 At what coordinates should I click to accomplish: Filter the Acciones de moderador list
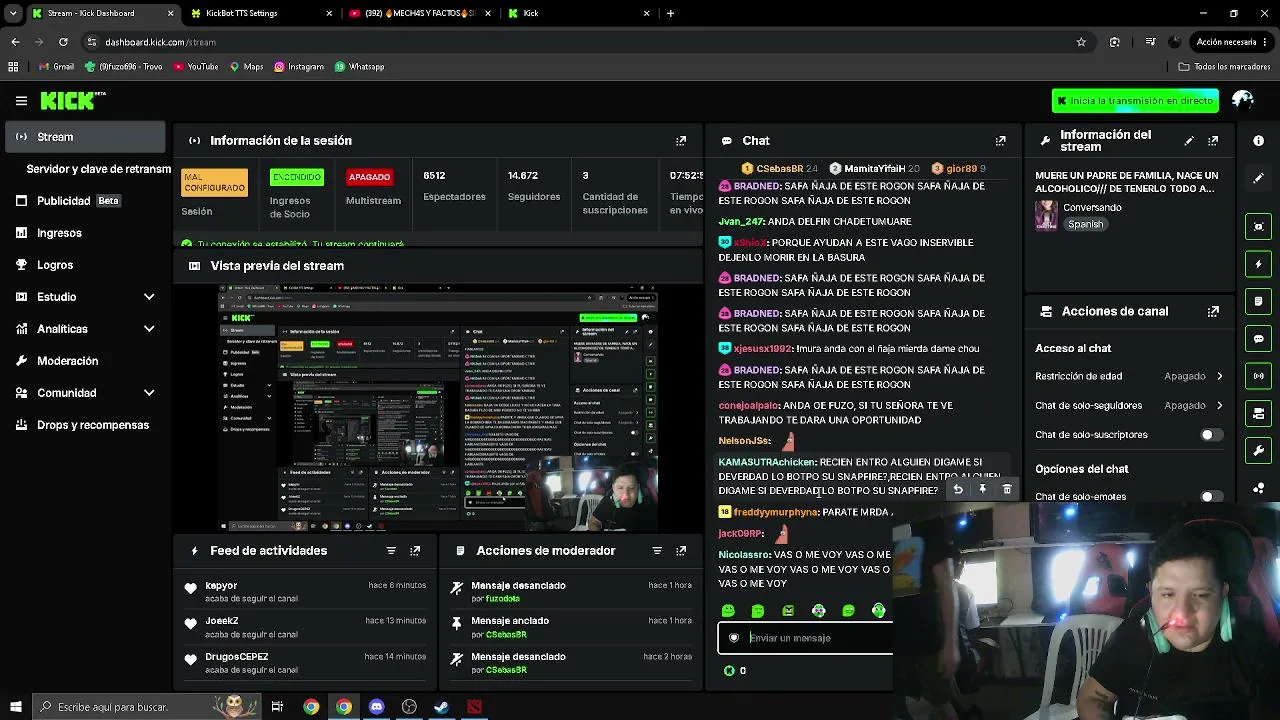657,551
